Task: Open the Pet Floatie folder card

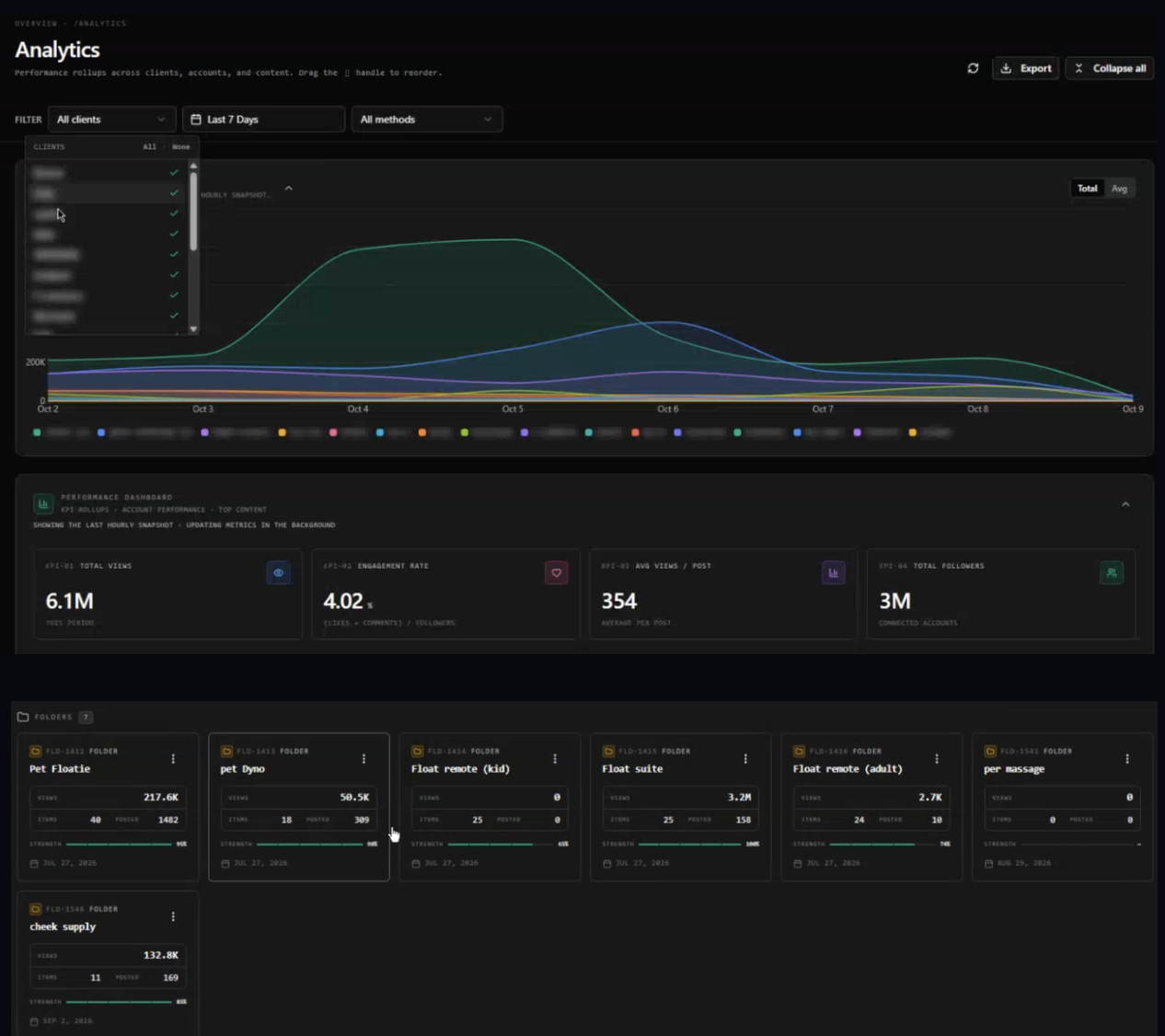Action: click(x=108, y=807)
